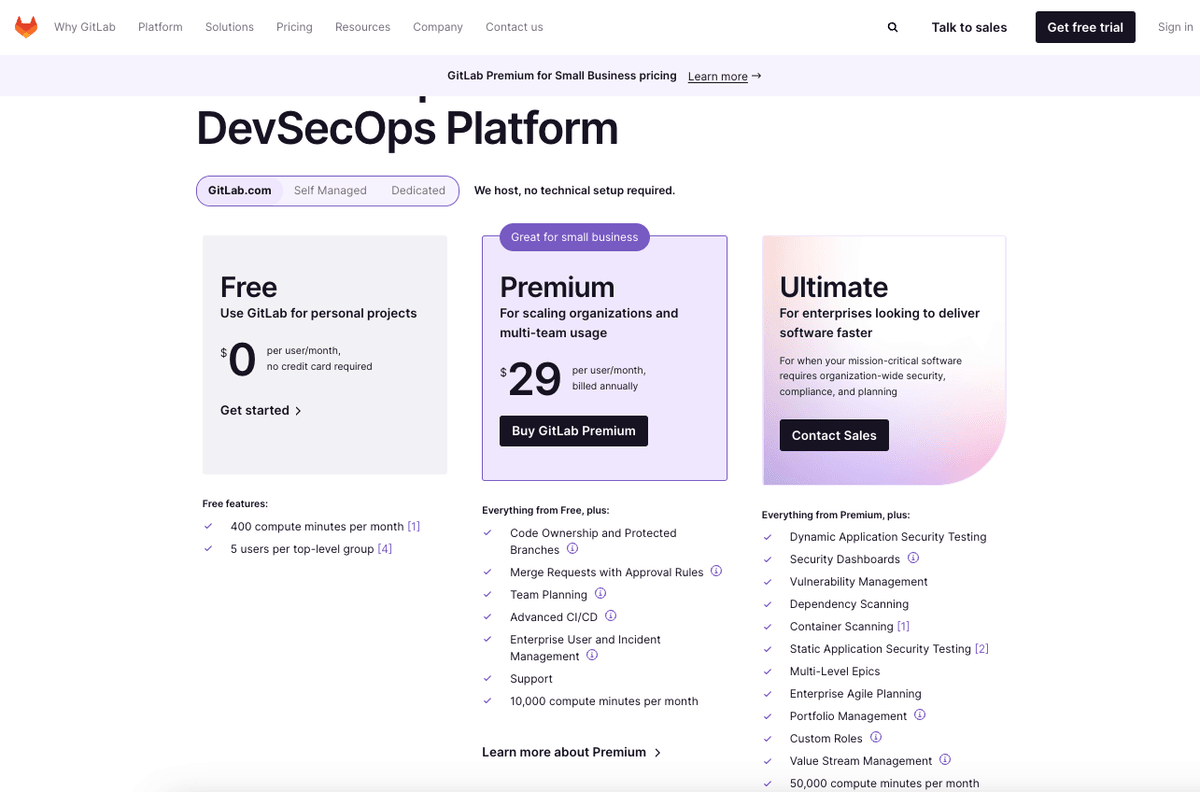Viewport: 1200px width, 792px height.
Task: Open the search magnifier icon
Action: tap(893, 27)
